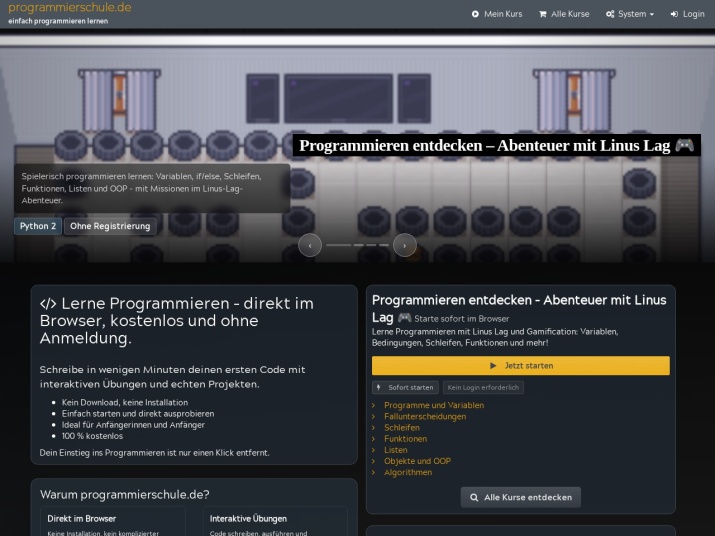
Task: Click chevron beside Listen
Action: coord(373,450)
